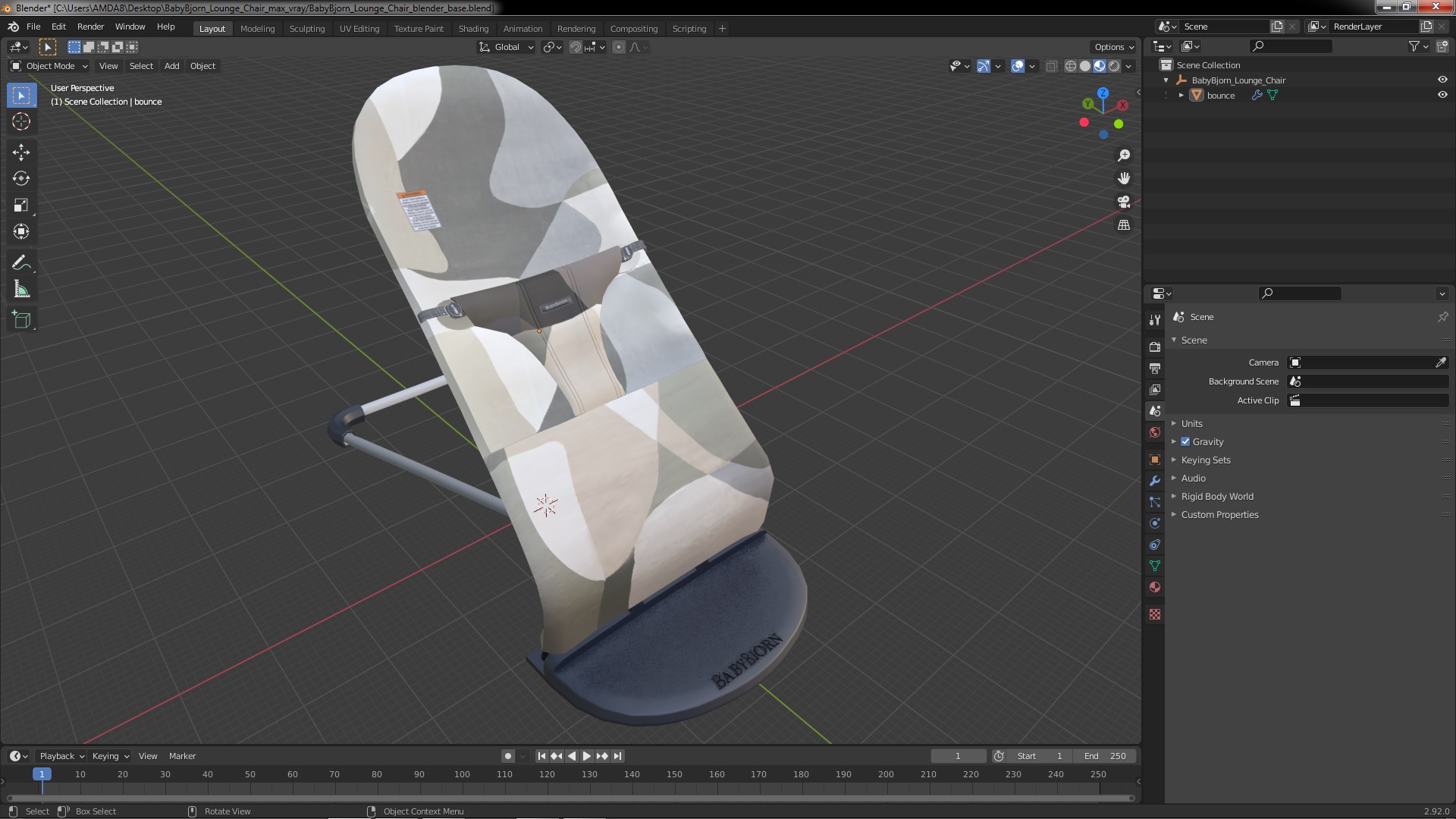Image resolution: width=1456 pixels, height=819 pixels.
Task: Click the Move view hand icon
Action: click(1124, 178)
